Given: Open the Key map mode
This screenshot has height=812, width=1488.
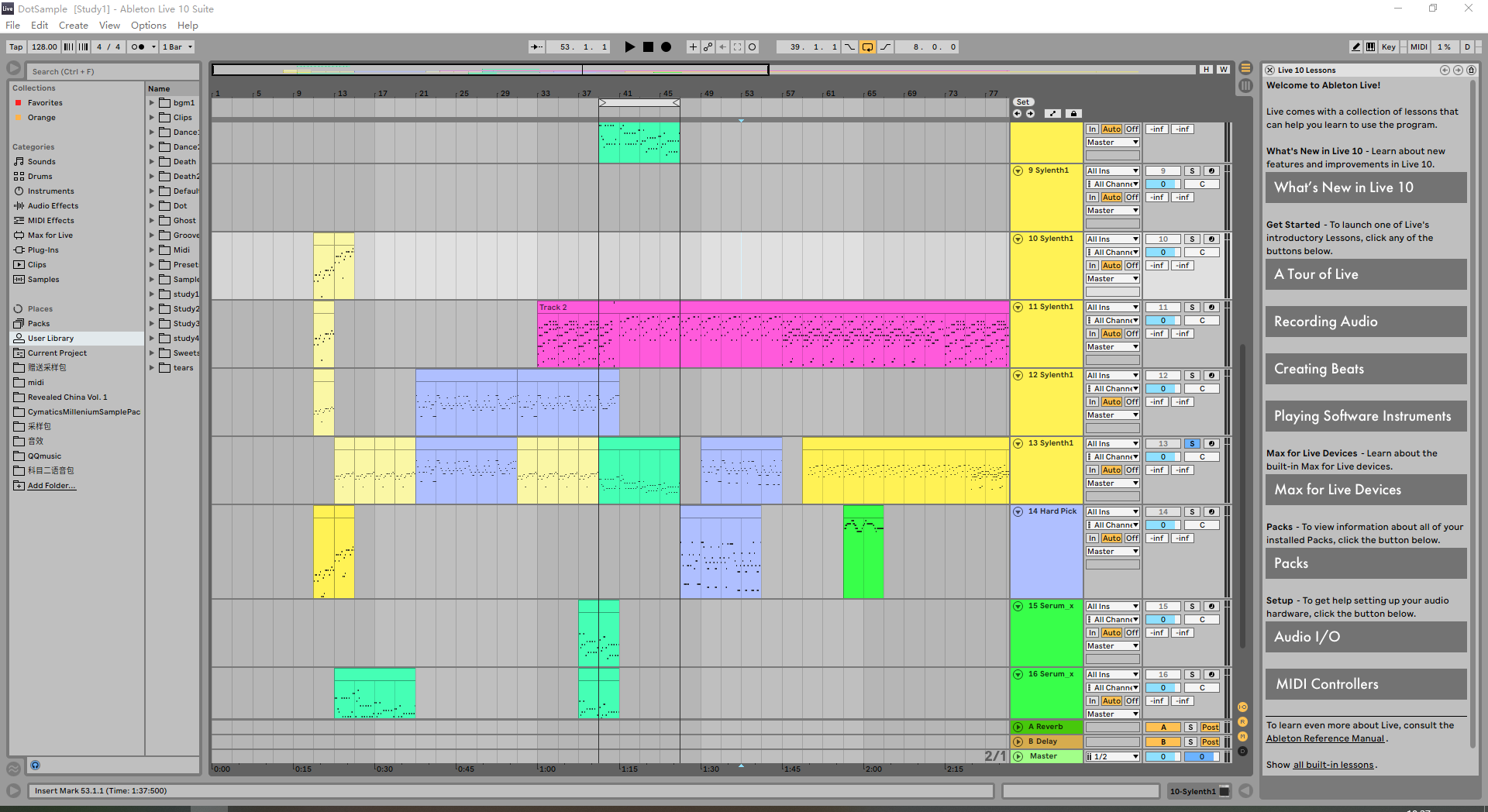Looking at the screenshot, I should [1388, 47].
